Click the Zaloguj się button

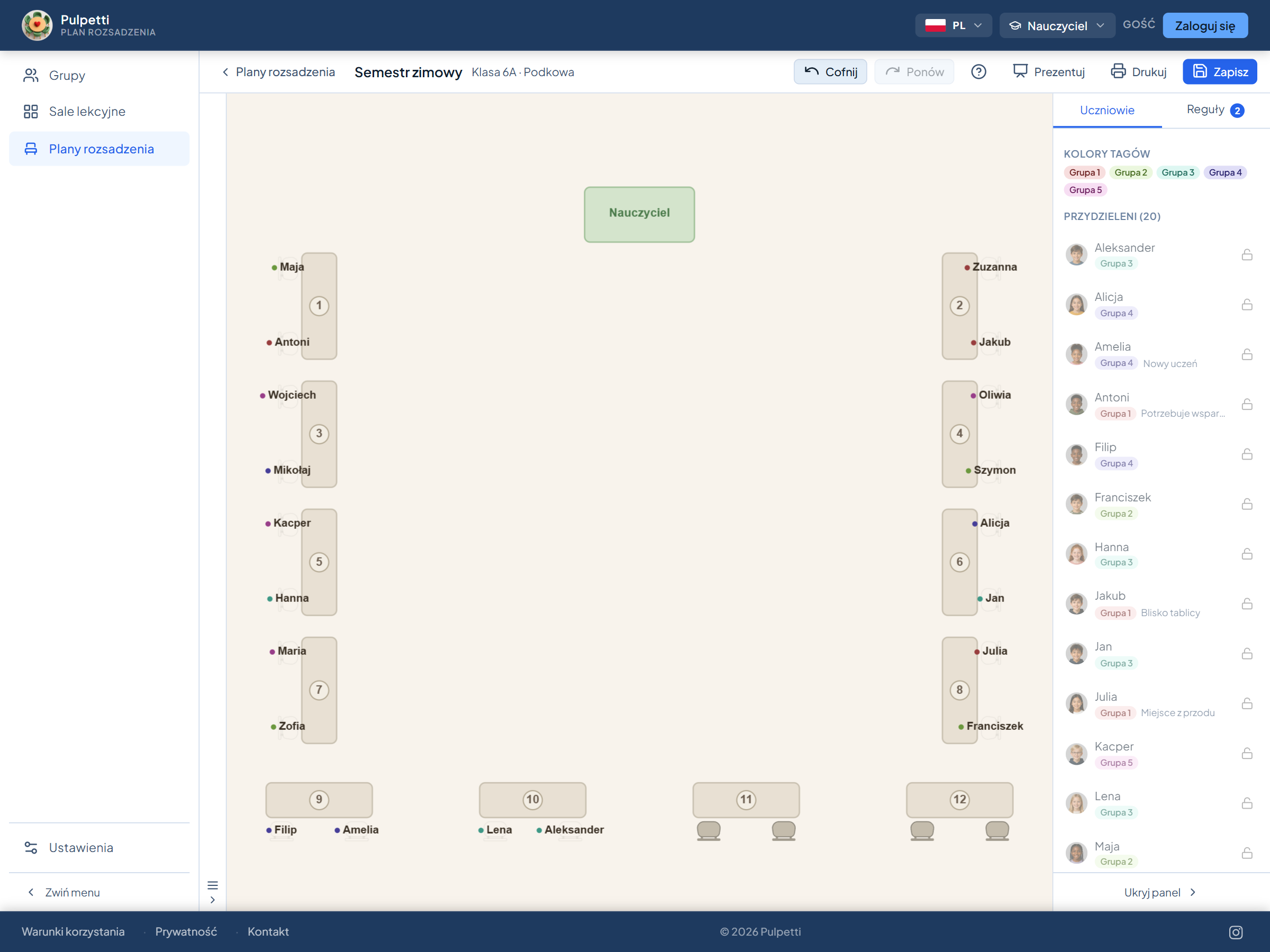[x=1205, y=25]
